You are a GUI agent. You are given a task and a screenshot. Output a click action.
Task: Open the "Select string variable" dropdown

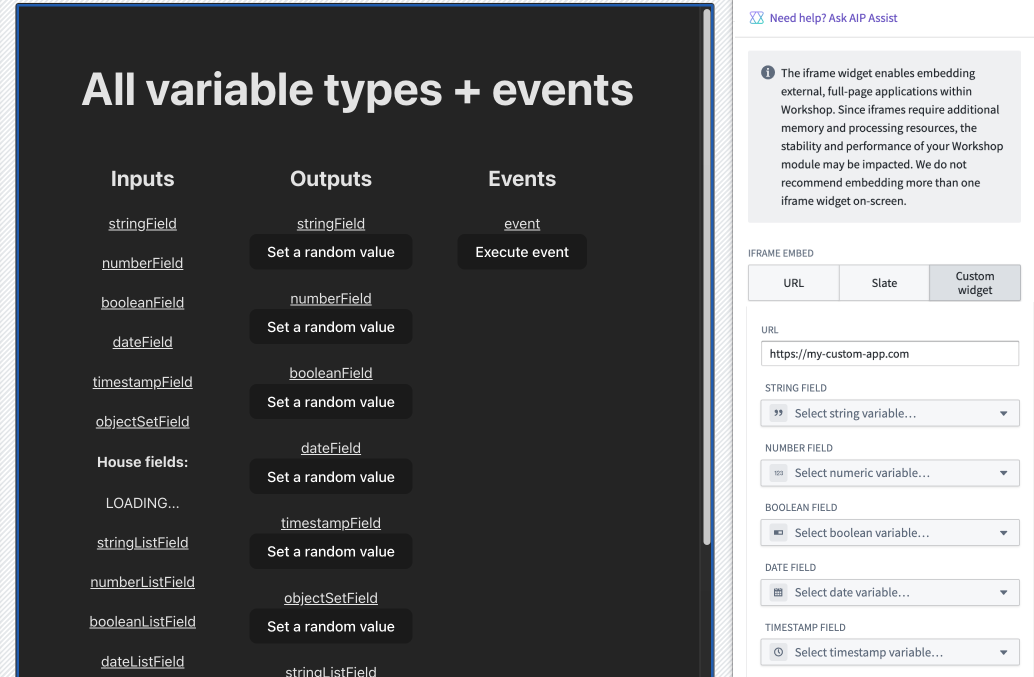[890, 413]
